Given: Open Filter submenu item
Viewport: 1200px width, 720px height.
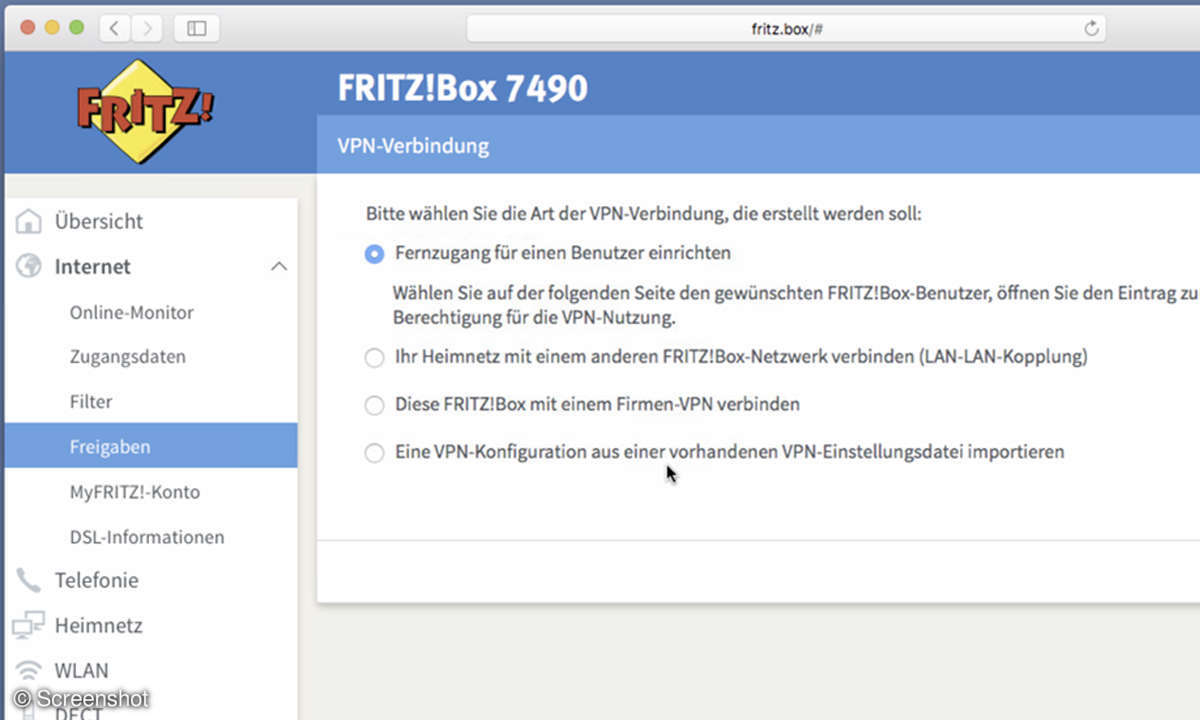Looking at the screenshot, I should click(91, 402).
